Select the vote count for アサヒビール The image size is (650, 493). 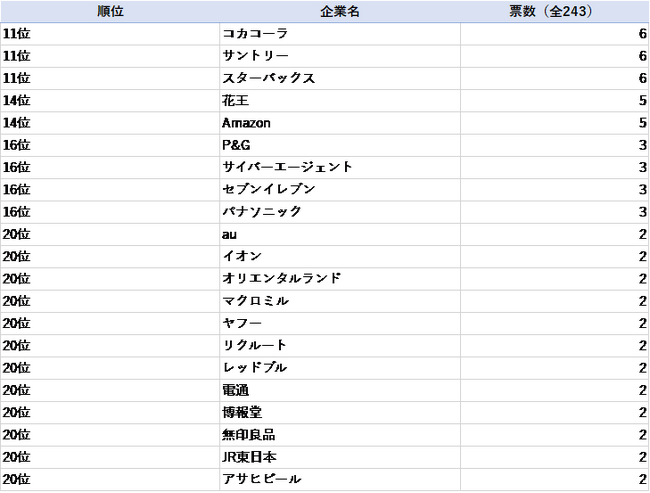(x=554, y=479)
